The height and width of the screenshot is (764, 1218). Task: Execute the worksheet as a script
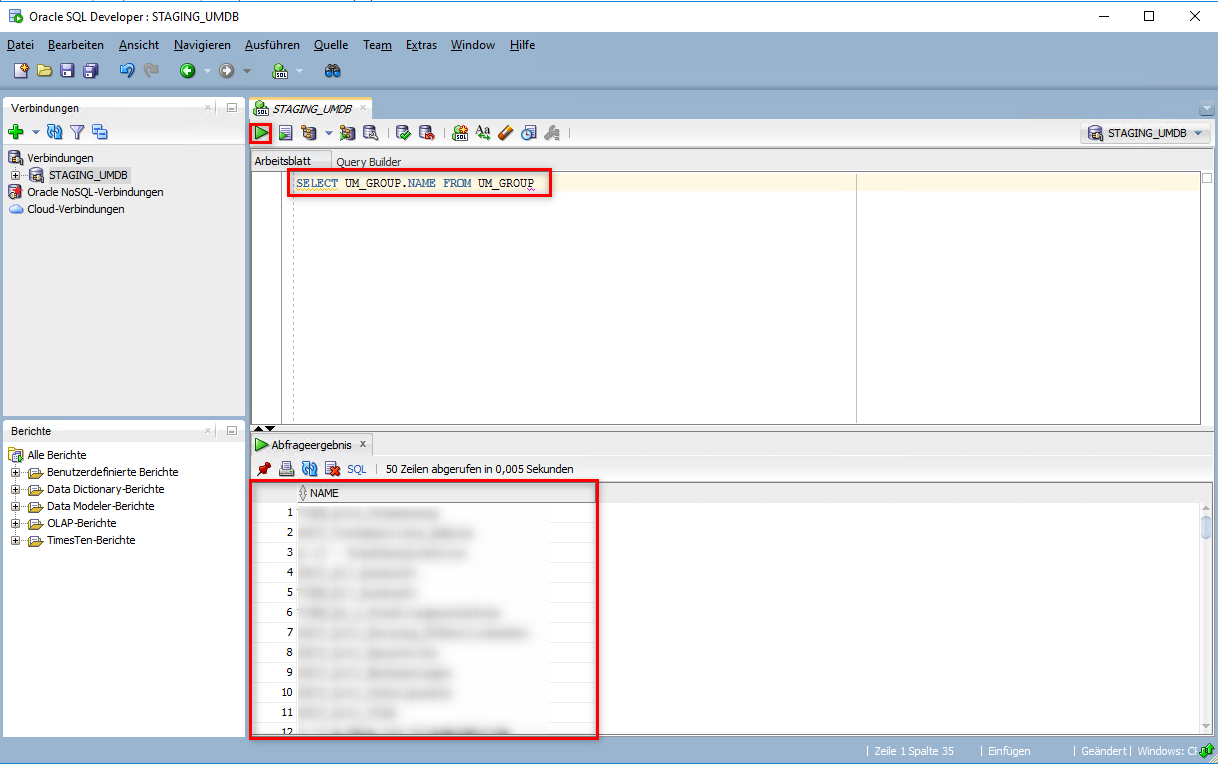(x=284, y=132)
